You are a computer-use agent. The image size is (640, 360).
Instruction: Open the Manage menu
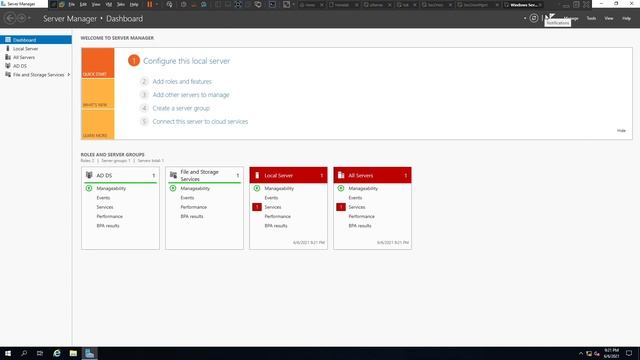pyautogui.click(x=571, y=18)
